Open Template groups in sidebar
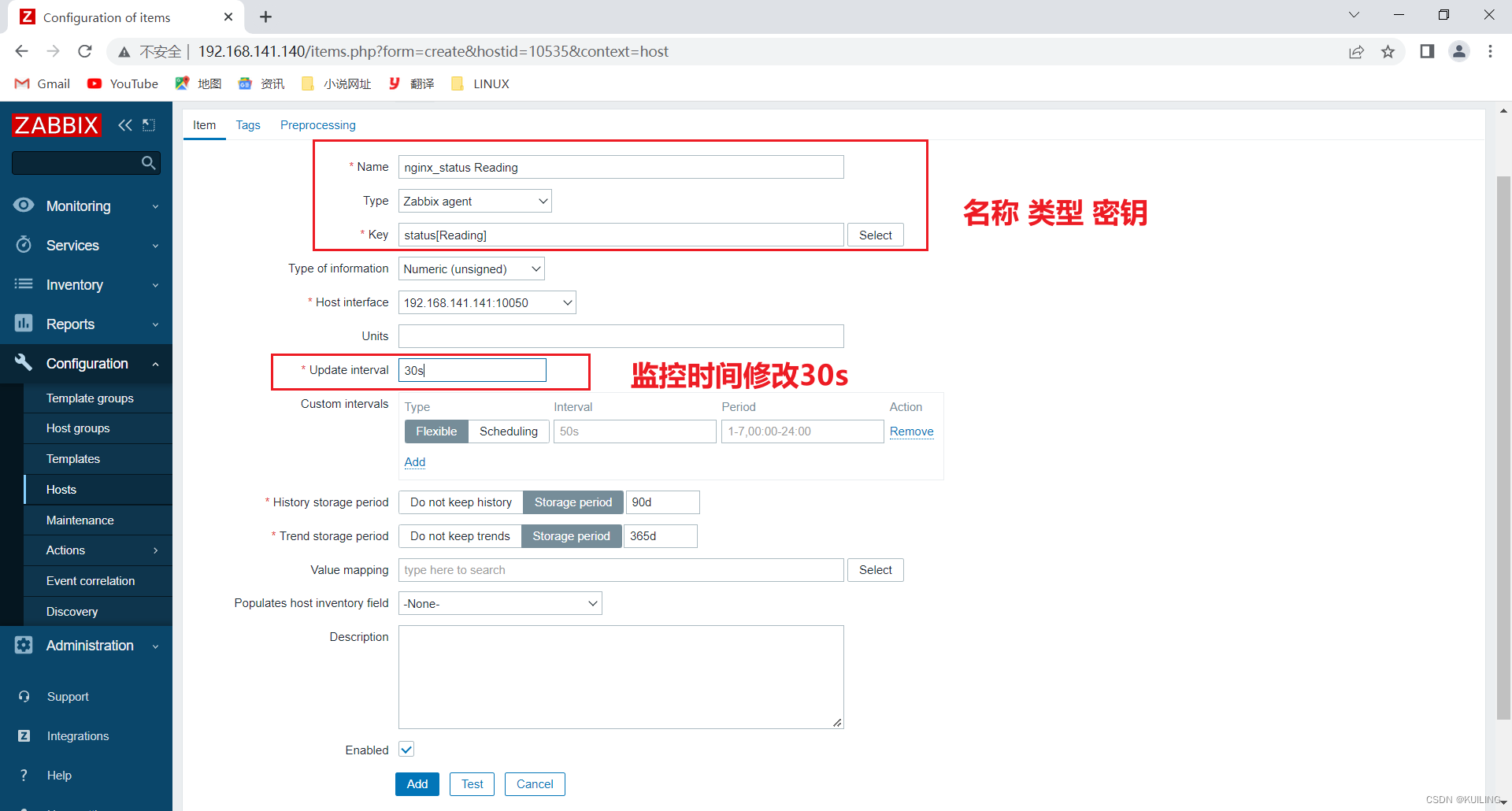Screen dimensions: 1512x811 tap(90, 398)
